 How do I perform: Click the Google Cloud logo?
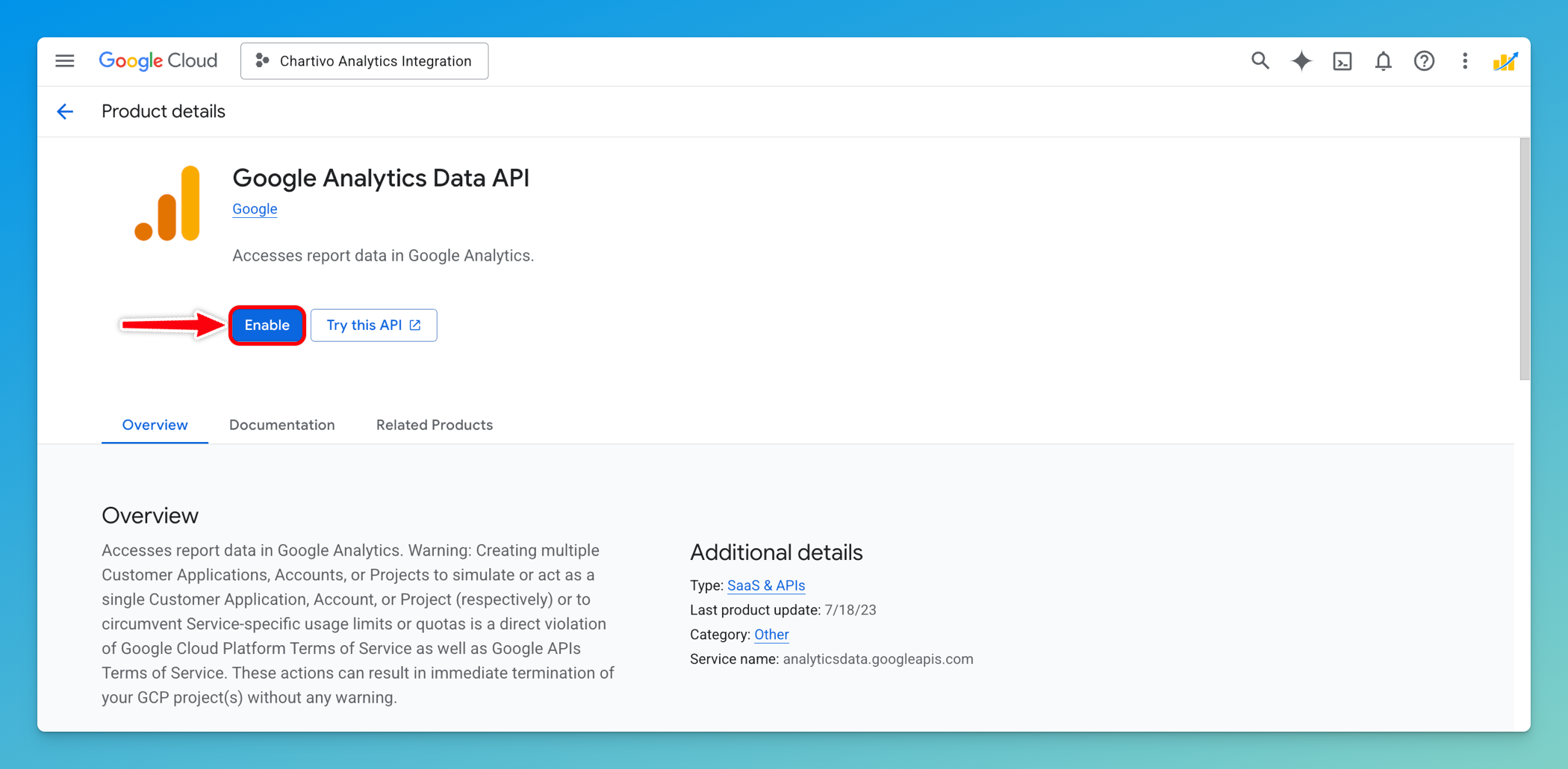click(x=158, y=60)
